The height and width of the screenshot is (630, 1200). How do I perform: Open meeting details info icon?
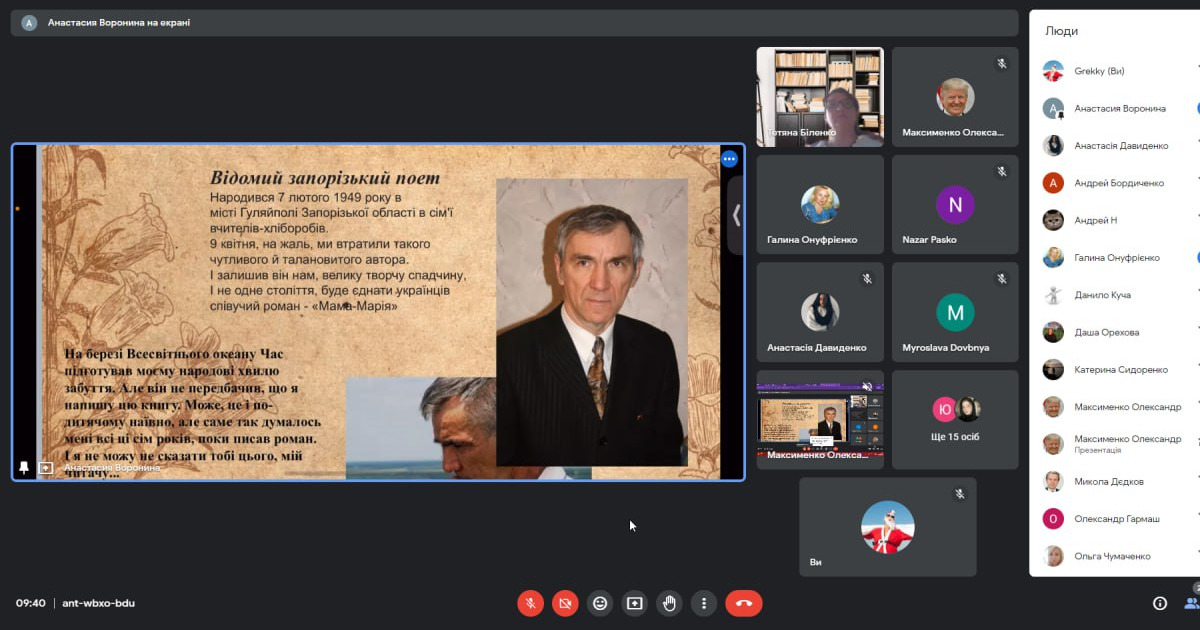tap(1160, 603)
